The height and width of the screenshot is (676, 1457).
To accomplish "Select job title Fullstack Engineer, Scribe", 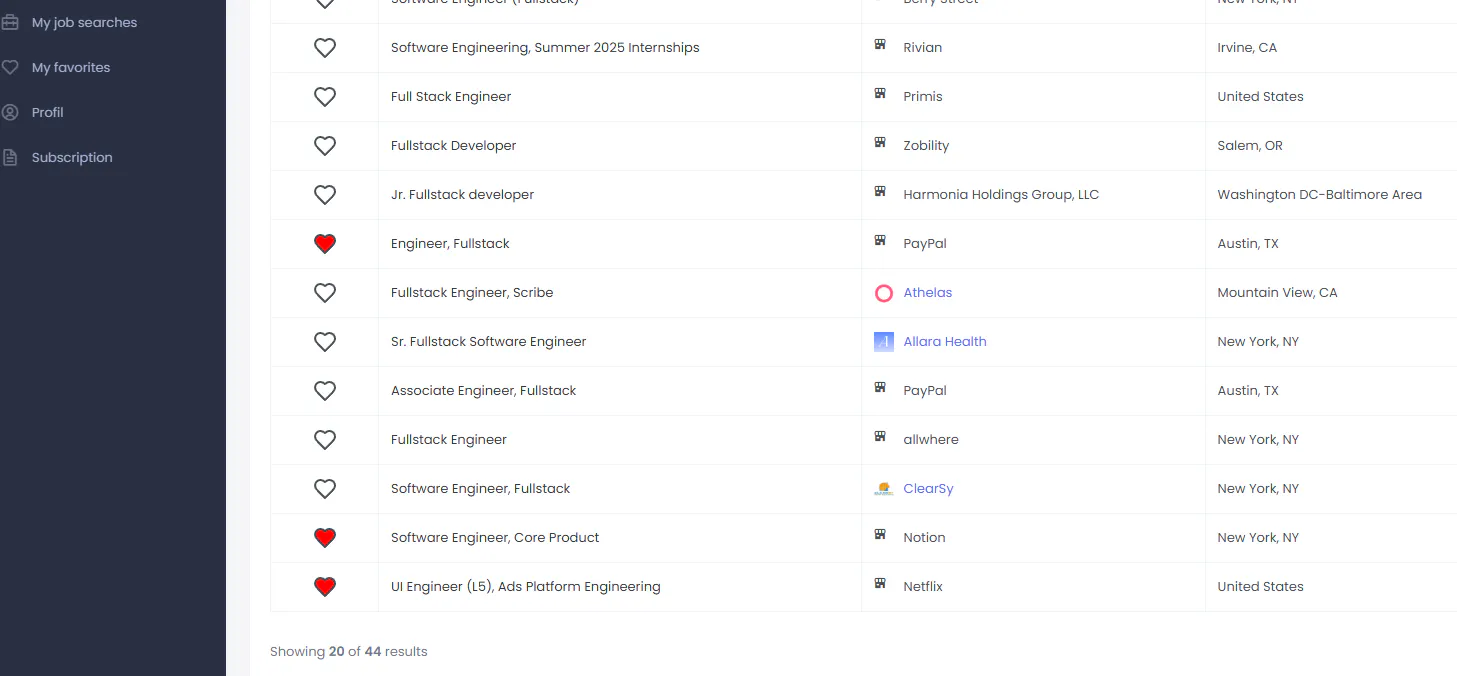I will pyautogui.click(x=472, y=292).
